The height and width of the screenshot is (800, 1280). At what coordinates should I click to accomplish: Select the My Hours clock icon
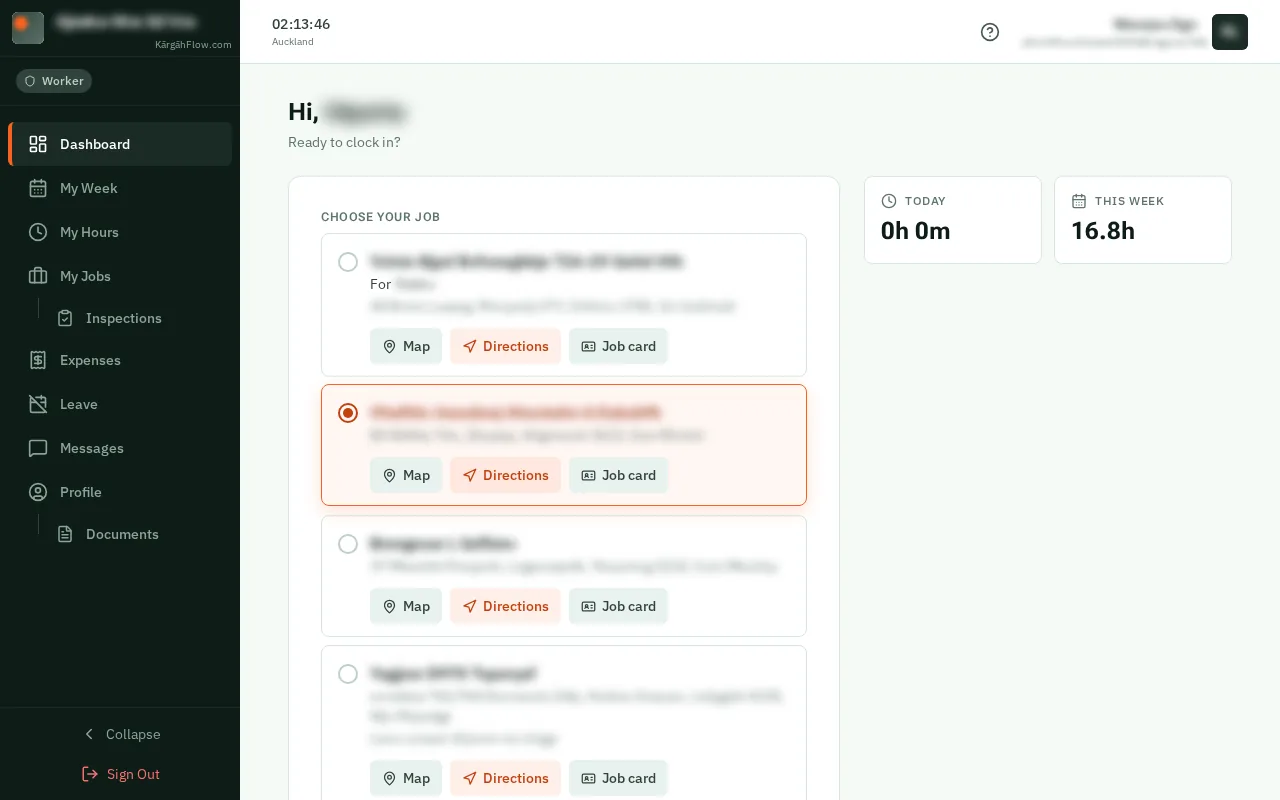(x=38, y=232)
